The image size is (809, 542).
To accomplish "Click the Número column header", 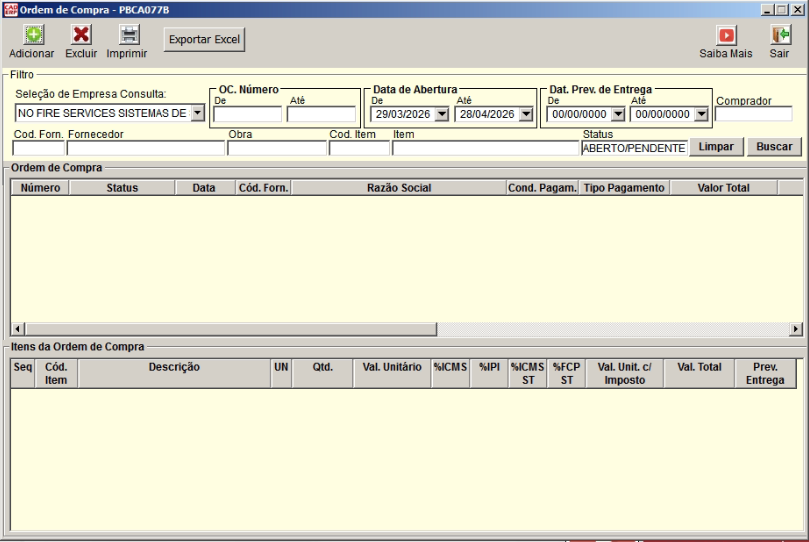I will coord(40,188).
